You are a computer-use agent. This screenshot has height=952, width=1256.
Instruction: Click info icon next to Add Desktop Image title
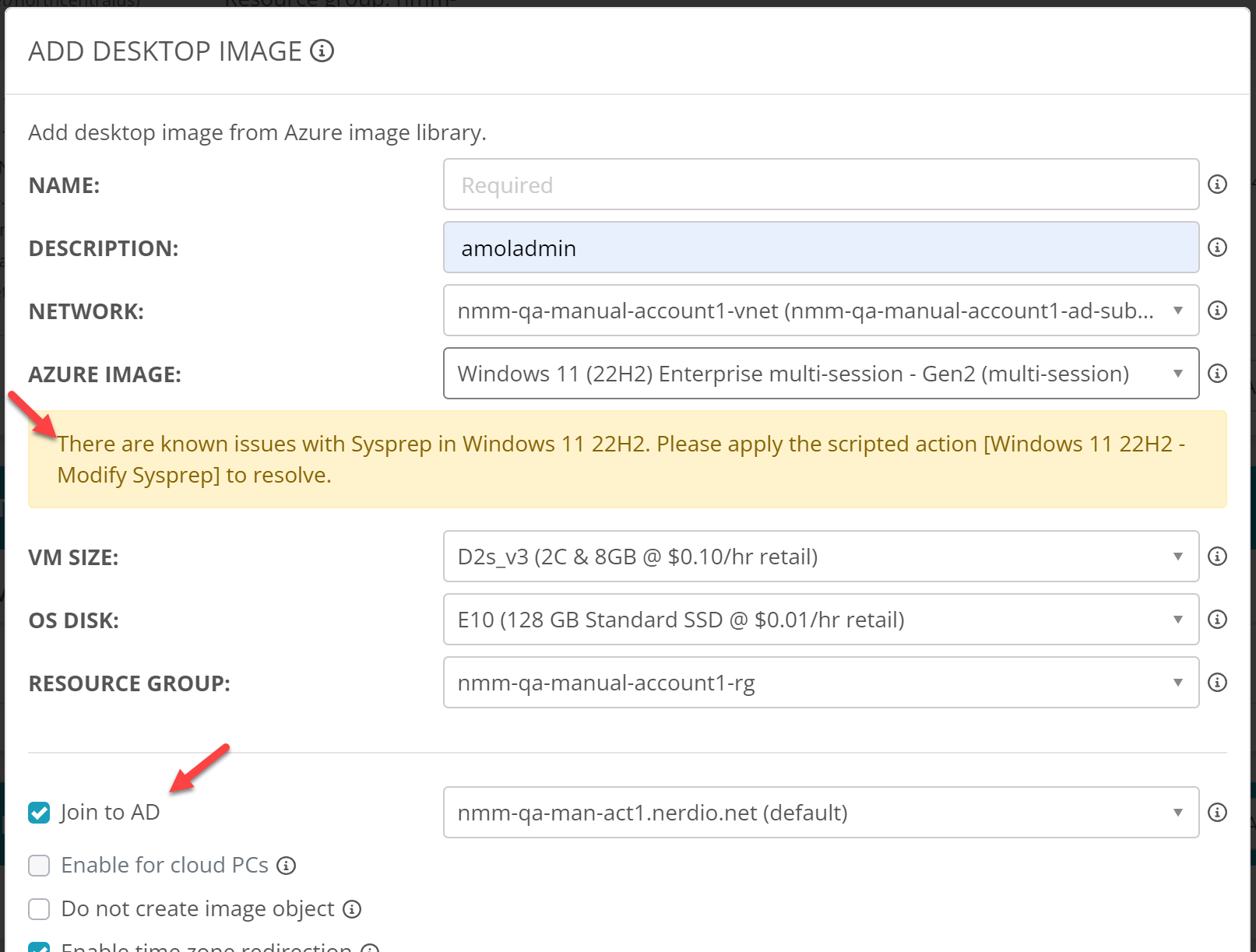[x=322, y=51]
